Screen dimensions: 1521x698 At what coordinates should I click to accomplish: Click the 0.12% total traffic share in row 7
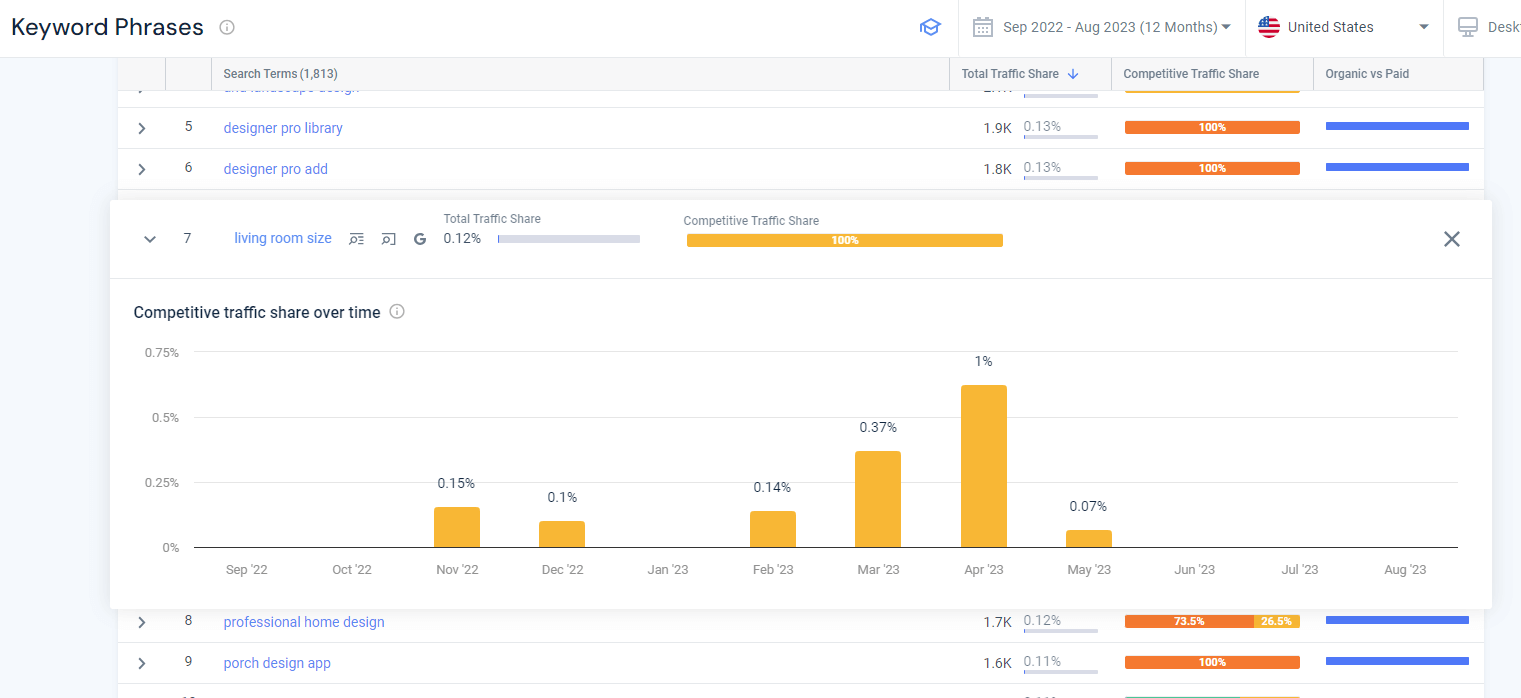[x=462, y=238]
